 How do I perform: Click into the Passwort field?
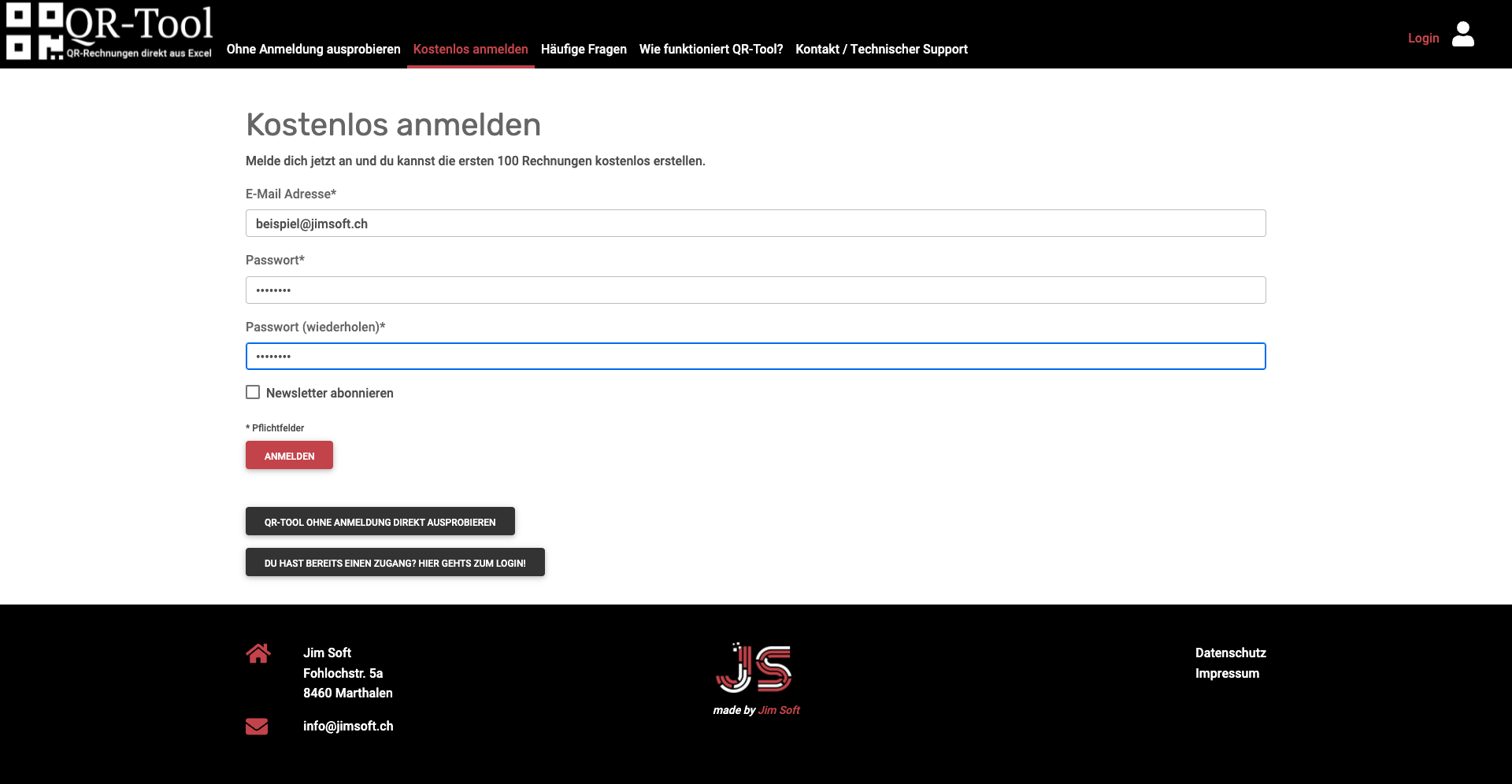(755, 290)
